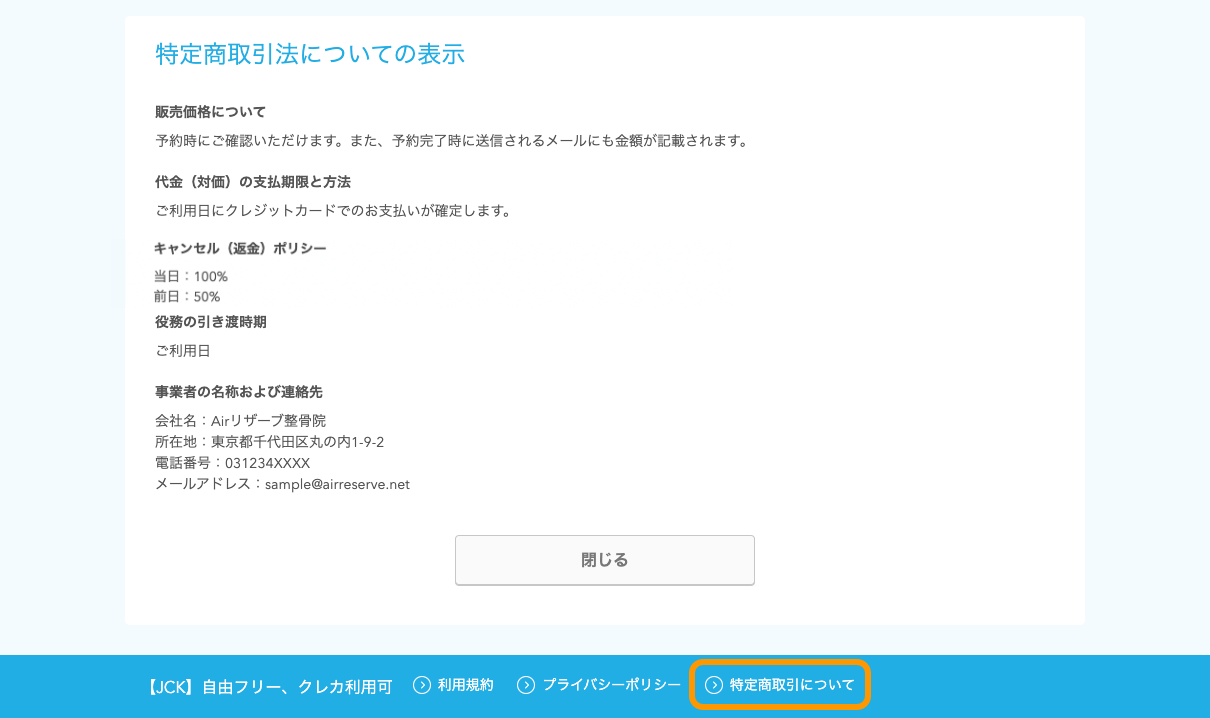The width and height of the screenshot is (1210, 718).
Task: Click the arrow icon beside 利用規約
Action: [422, 685]
